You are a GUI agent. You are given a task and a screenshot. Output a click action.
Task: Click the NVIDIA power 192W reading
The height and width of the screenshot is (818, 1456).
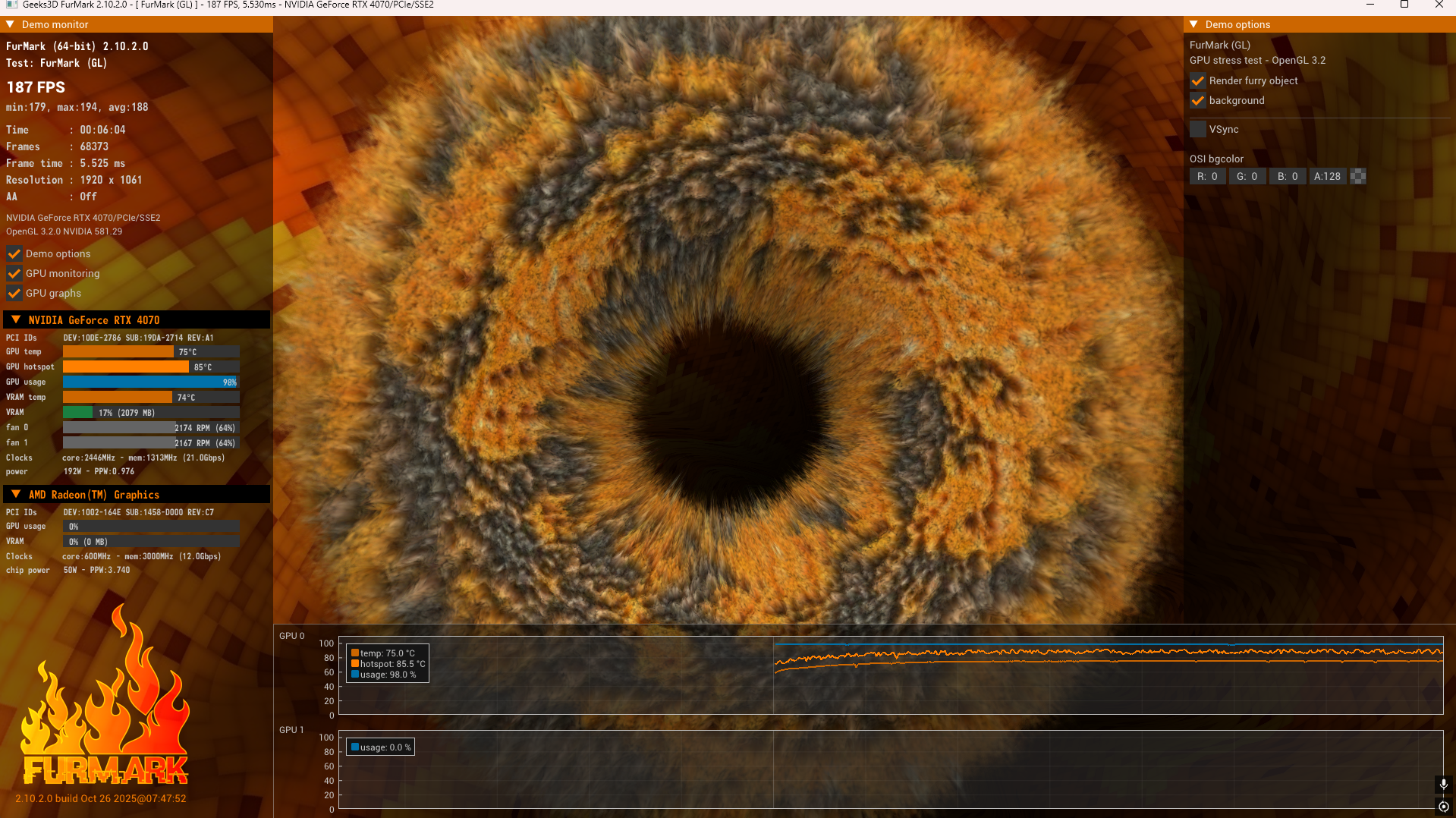(x=99, y=471)
